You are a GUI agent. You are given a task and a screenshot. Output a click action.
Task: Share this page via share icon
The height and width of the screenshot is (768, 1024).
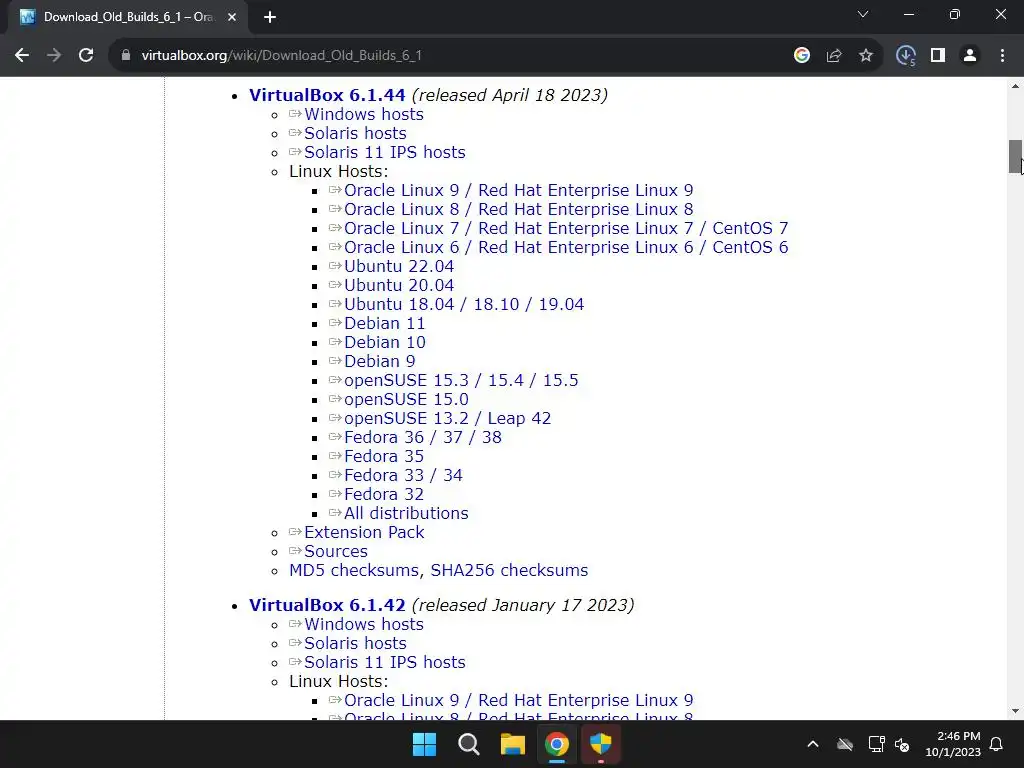(x=834, y=56)
